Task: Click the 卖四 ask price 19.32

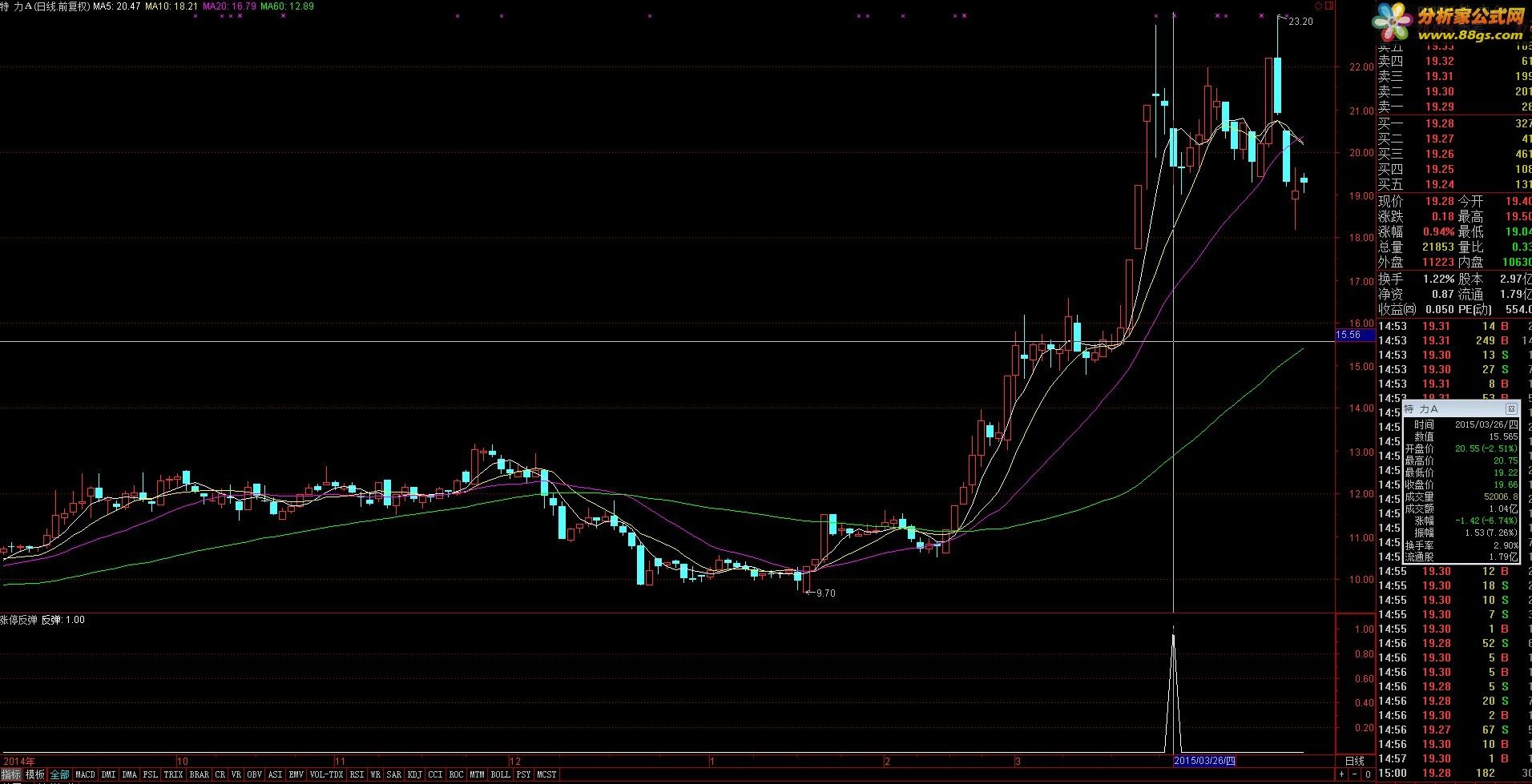Action: tap(1439, 61)
